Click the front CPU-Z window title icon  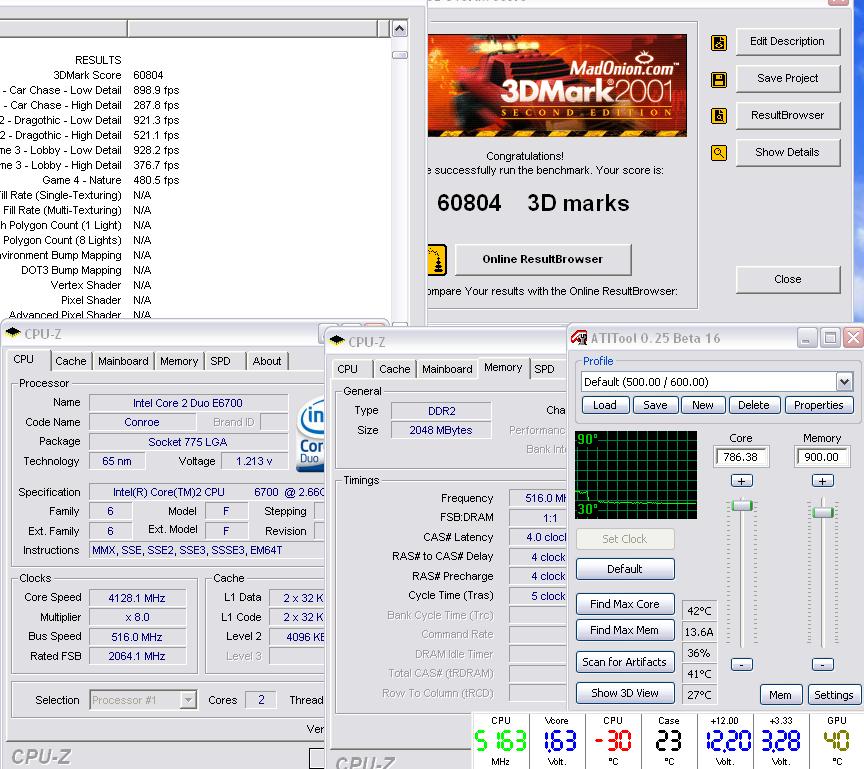(337, 340)
